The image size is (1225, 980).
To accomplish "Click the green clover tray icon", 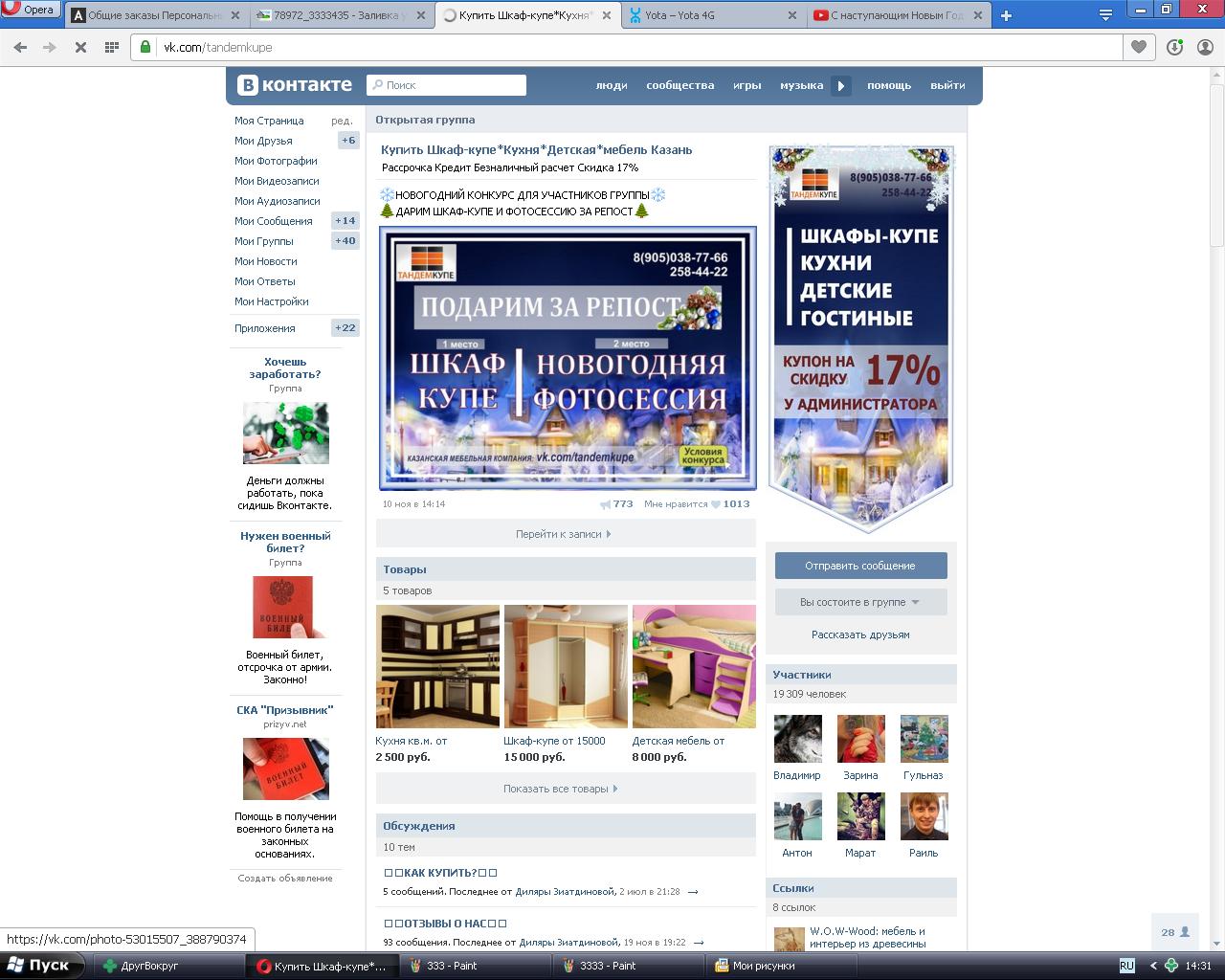I will (x=1170, y=966).
